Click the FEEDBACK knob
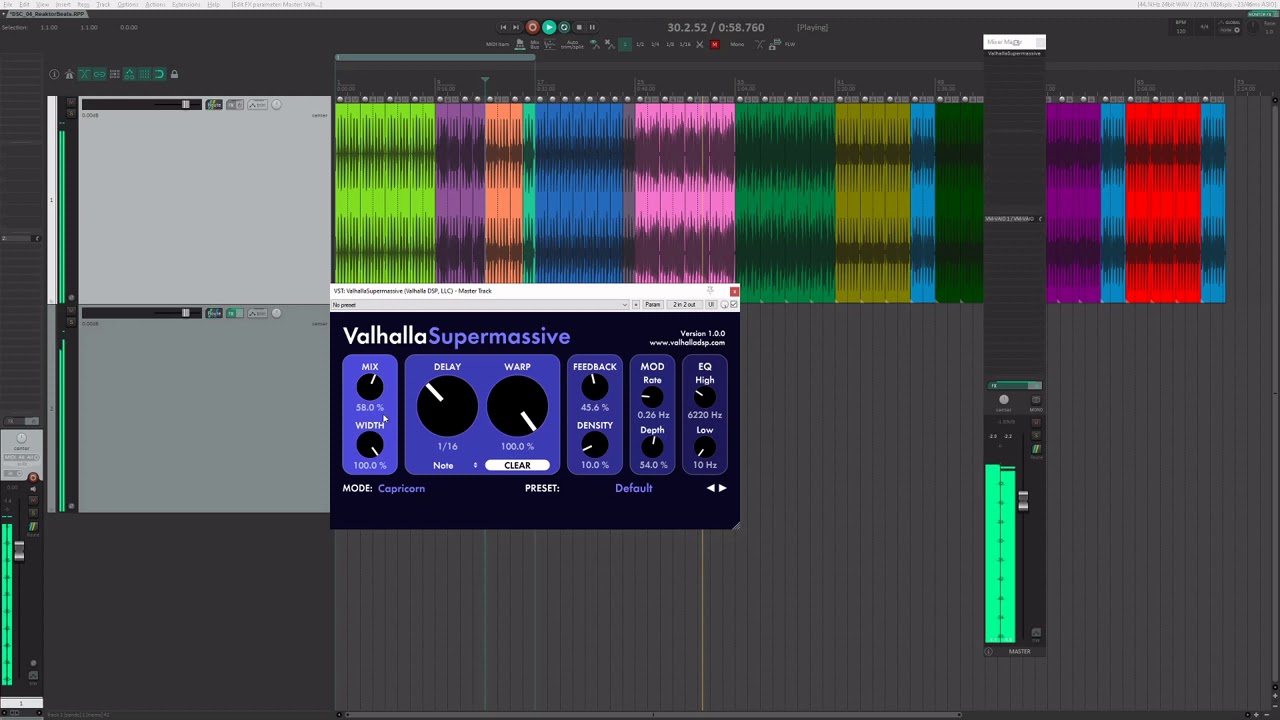The image size is (1280, 720). coord(594,387)
